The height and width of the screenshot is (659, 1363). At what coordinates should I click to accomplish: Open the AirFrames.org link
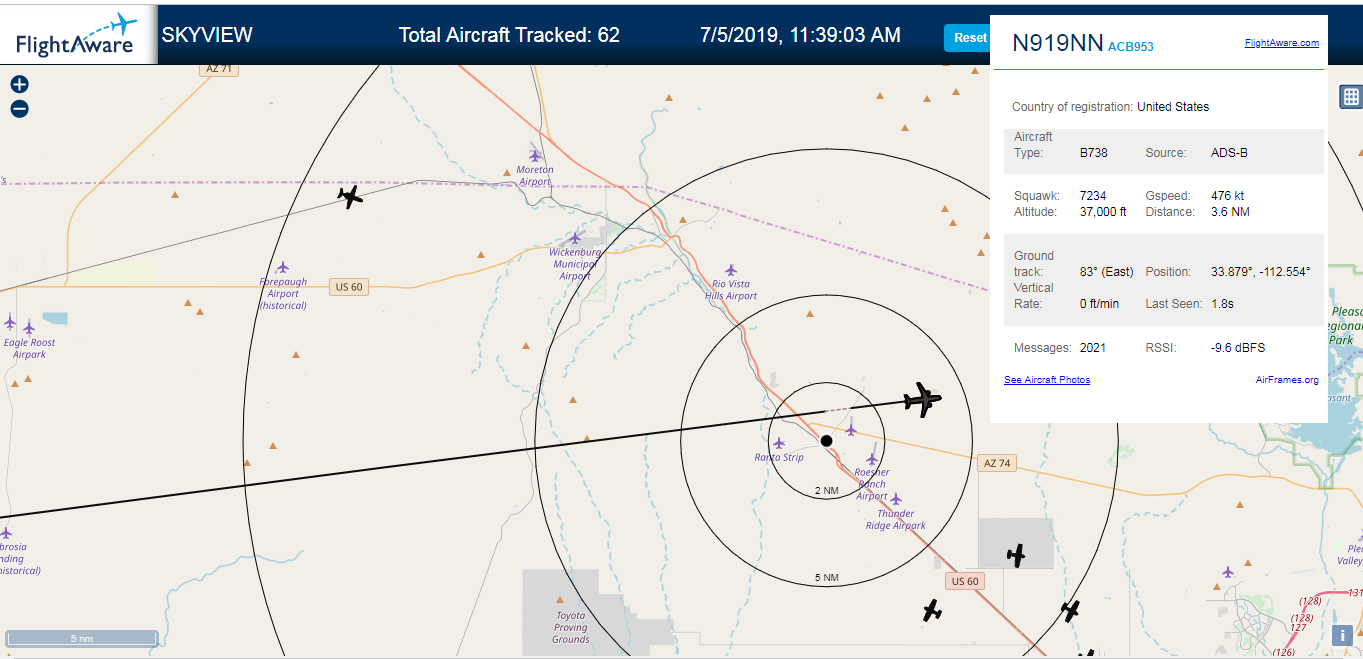point(1287,380)
